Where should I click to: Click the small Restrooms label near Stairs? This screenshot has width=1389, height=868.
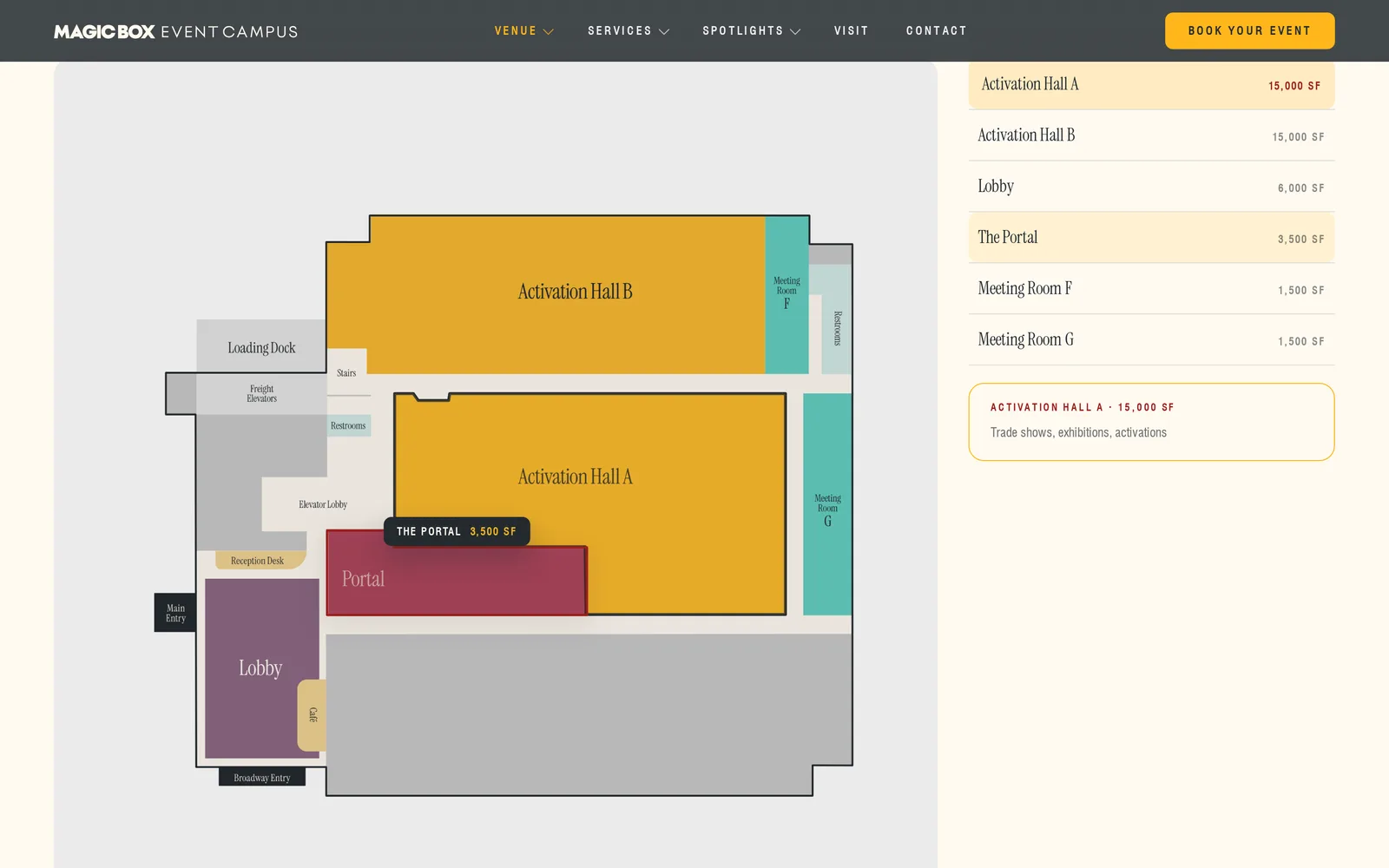tap(348, 425)
